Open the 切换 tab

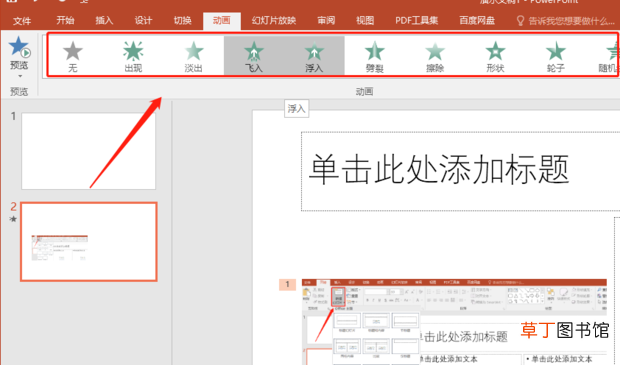(x=182, y=21)
